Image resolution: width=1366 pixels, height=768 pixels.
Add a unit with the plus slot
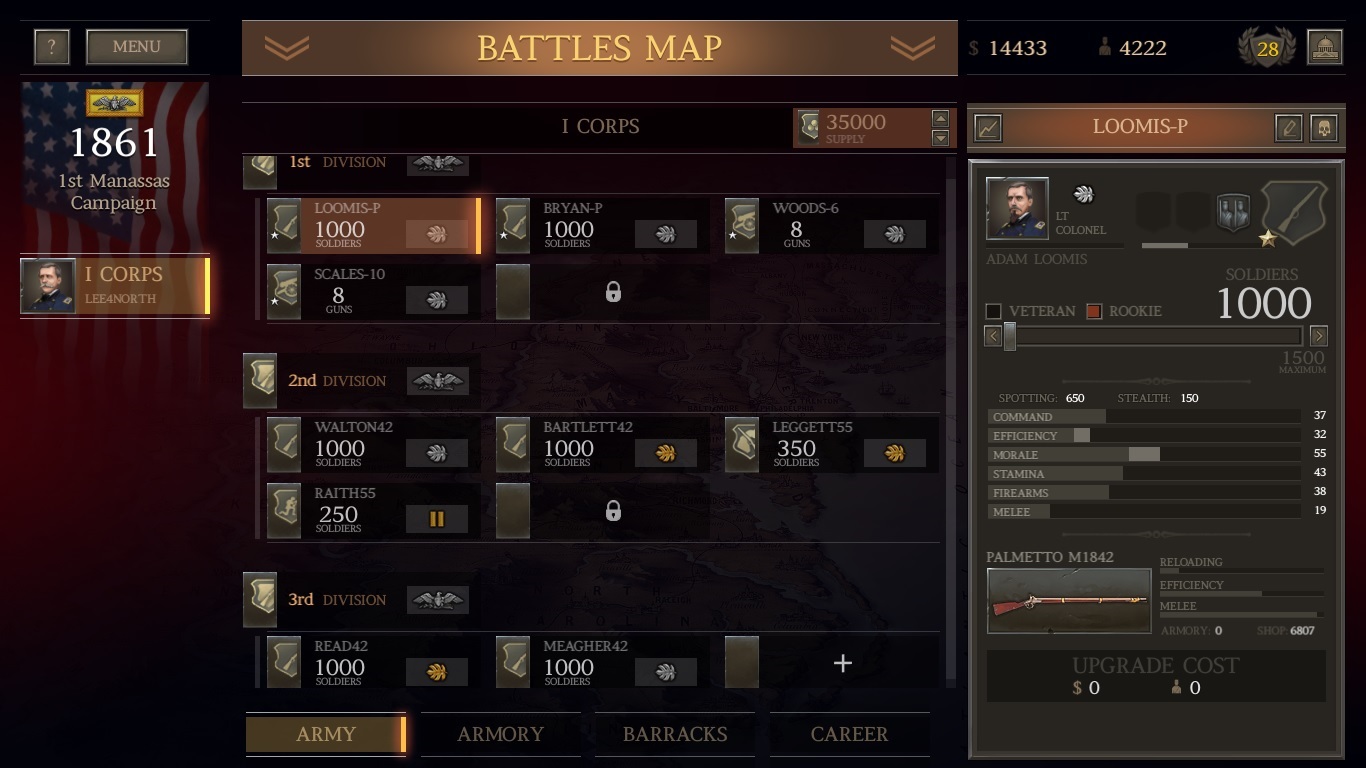[x=843, y=663]
